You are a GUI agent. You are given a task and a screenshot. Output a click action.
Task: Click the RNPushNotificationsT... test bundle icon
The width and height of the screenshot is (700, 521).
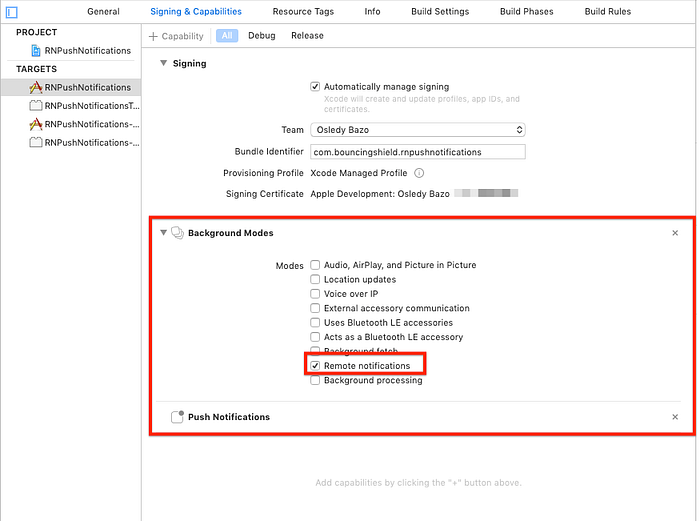pyautogui.click(x=36, y=106)
